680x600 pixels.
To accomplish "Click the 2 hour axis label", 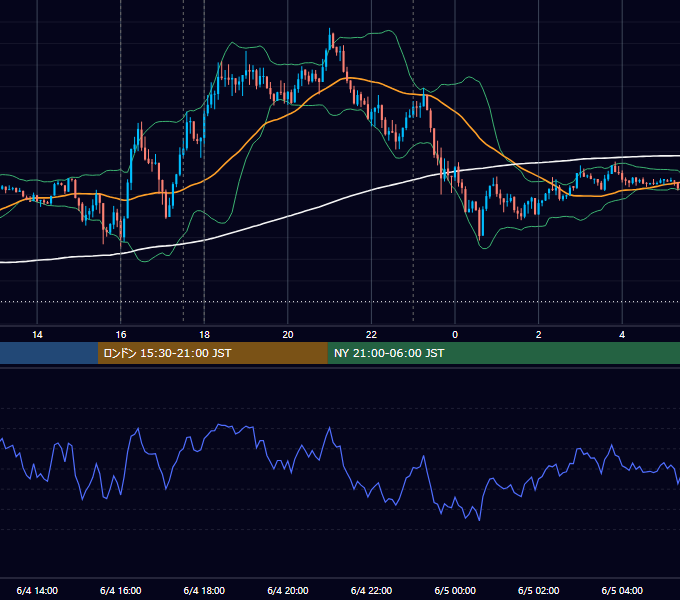I will click(539, 335).
